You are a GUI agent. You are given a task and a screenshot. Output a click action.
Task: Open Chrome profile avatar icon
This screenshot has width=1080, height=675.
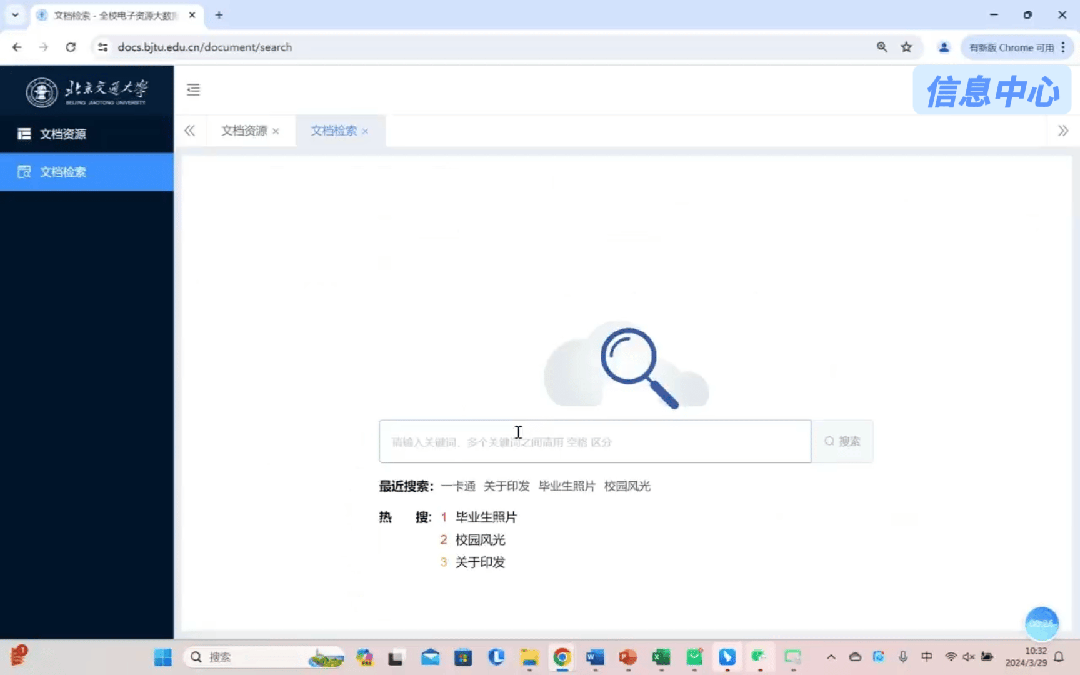(x=943, y=47)
